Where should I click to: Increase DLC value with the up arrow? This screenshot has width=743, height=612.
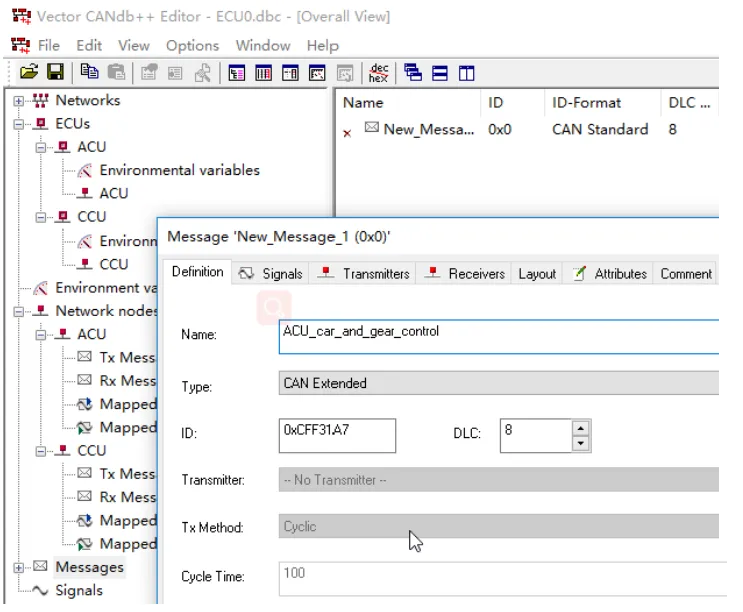[580, 428]
